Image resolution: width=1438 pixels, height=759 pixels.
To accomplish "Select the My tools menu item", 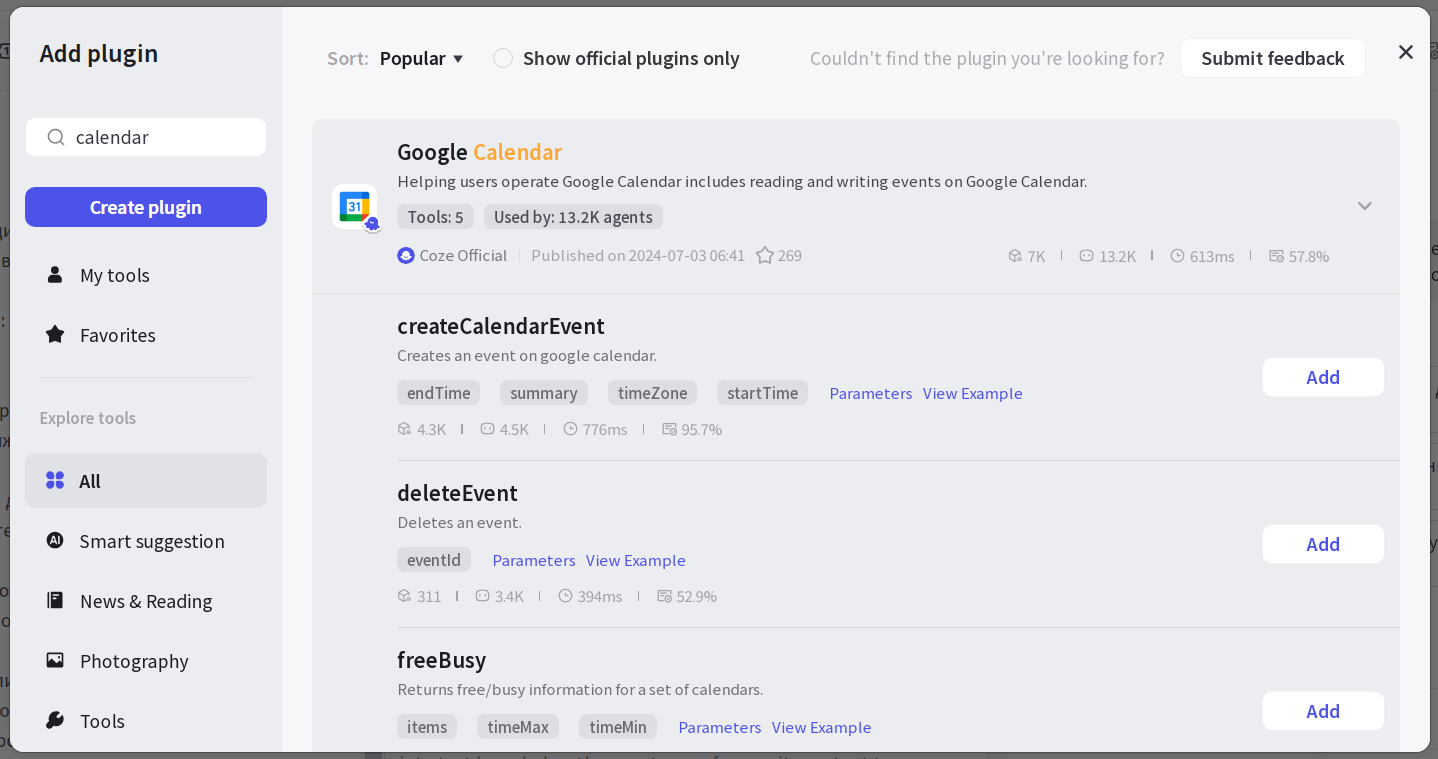I will pyautogui.click(x=146, y=275).
